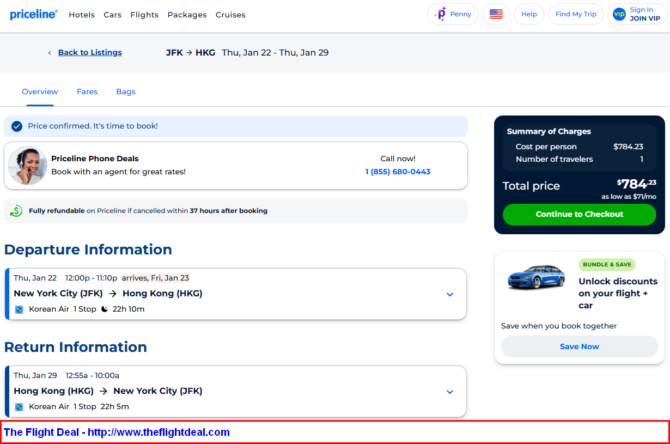Click the green fully refundable icon

click(x=16, y=211)
